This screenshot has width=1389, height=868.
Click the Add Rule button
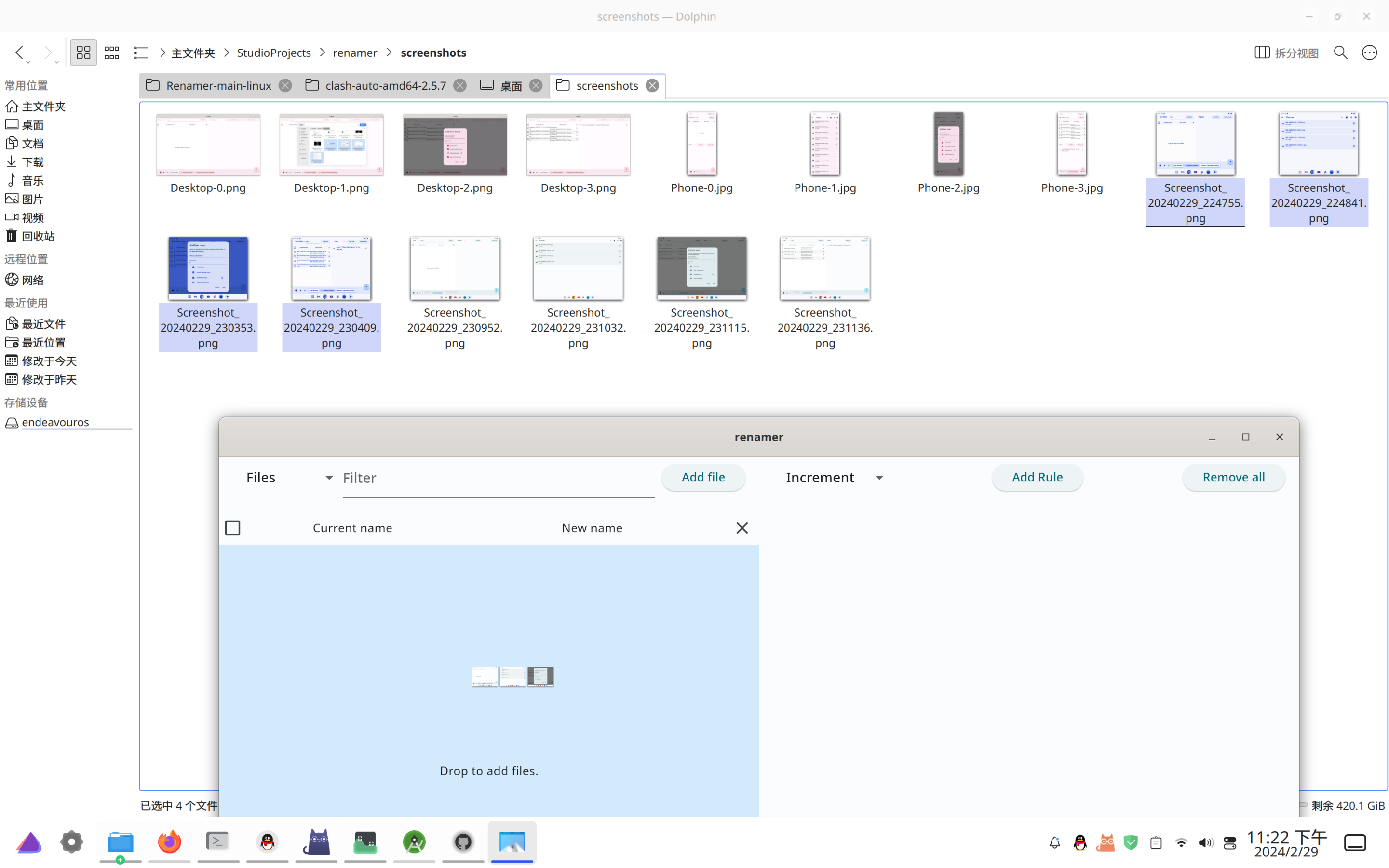coord(1037,477)
